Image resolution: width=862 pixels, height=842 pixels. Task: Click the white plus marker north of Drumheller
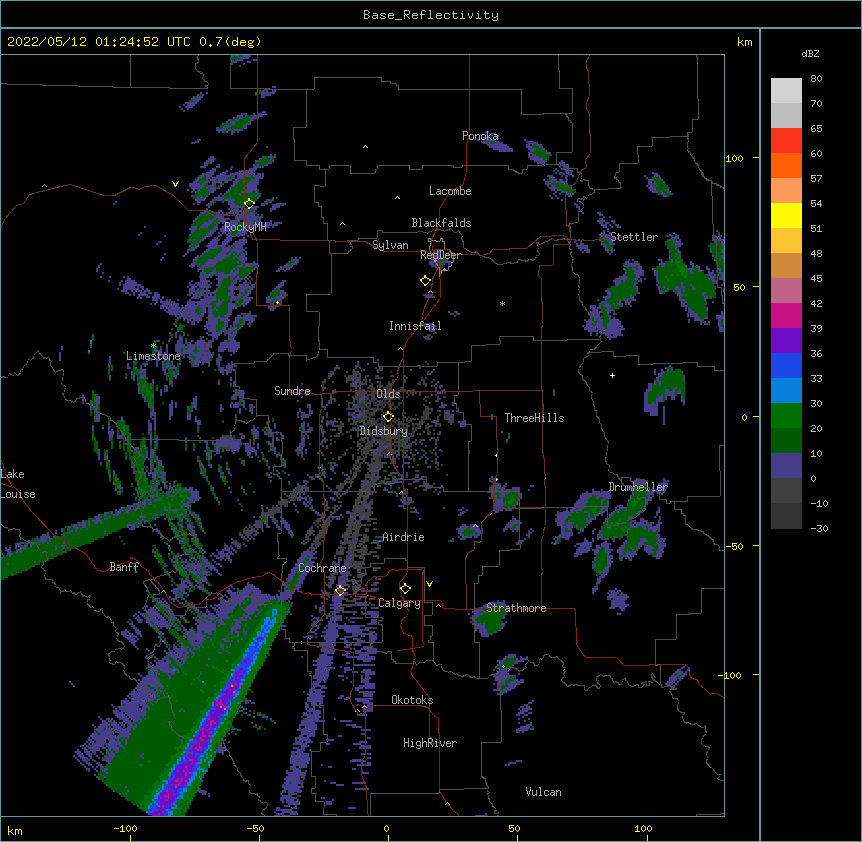[612, 375]
